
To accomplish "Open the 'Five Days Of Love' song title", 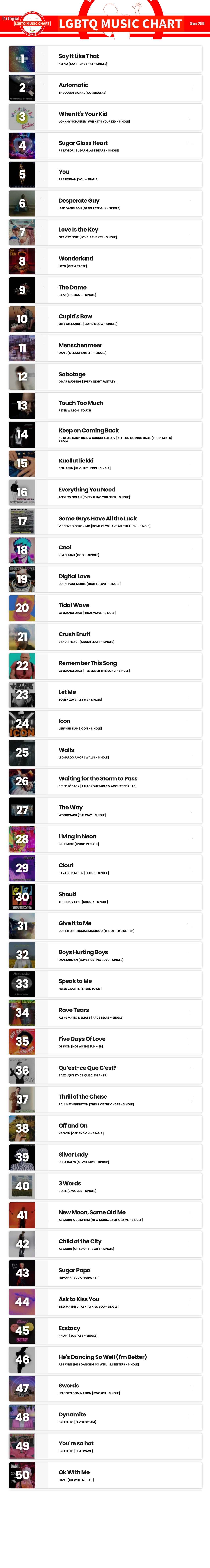I will pyautogui.click(x=82, y=1038).
